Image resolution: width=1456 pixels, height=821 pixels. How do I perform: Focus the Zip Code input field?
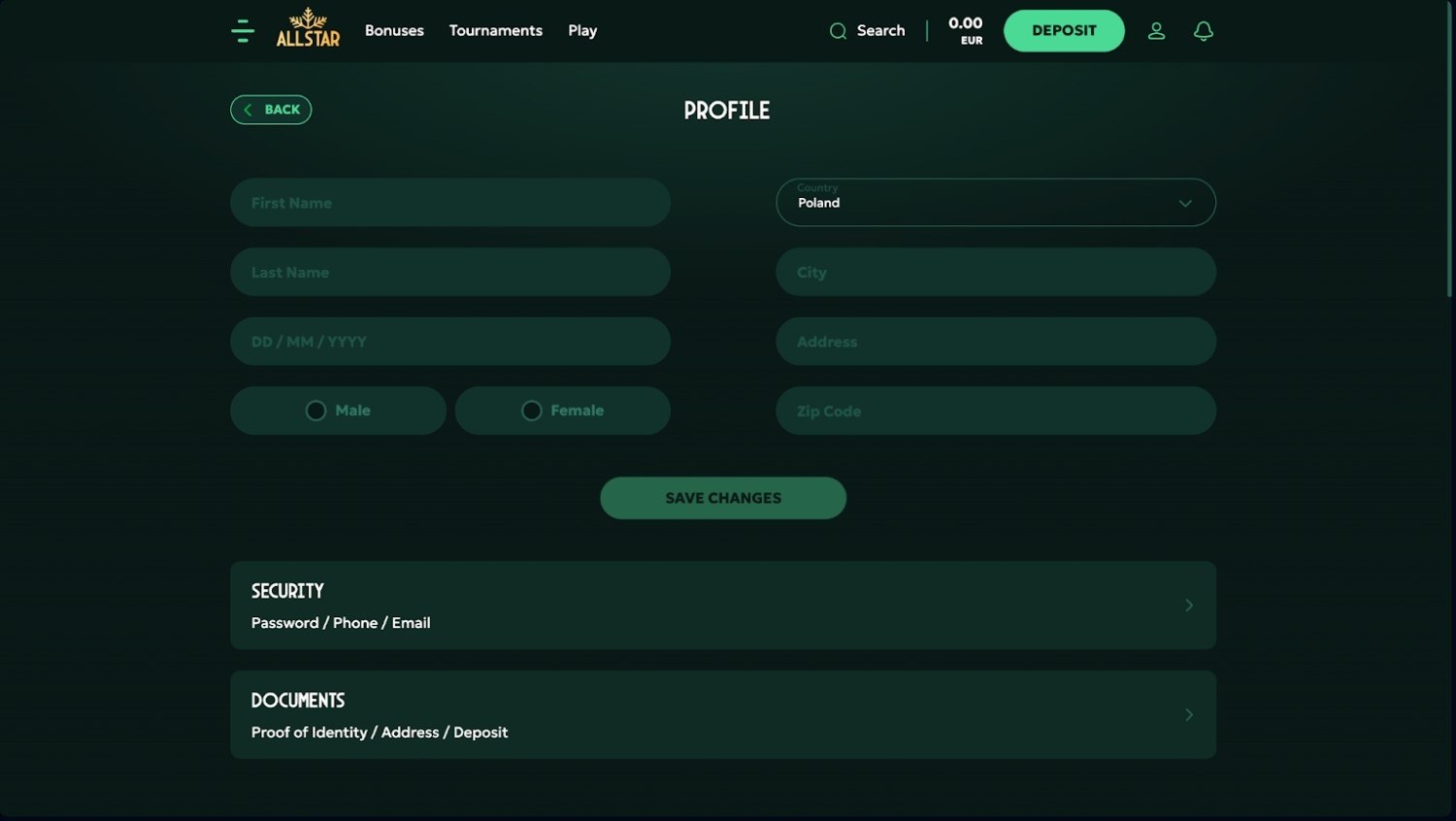coord(995,411)
